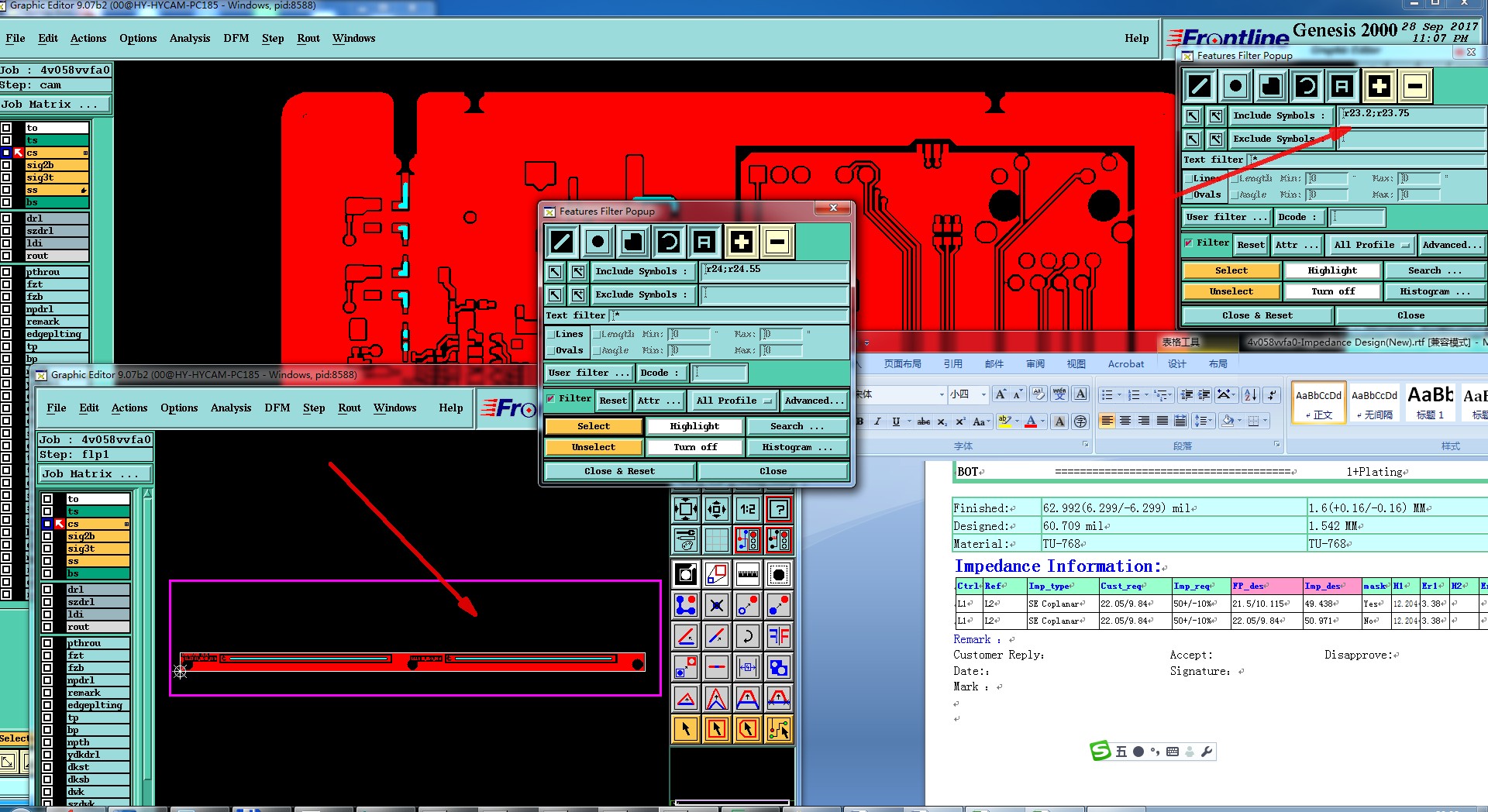
Task: Tick the drl layer checkbox in flp1 window
Action: (x=47, y=590)
